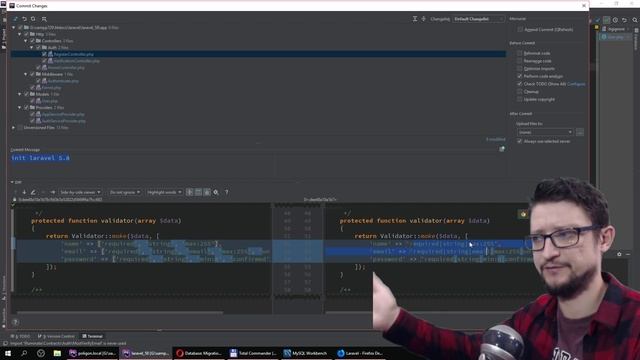Click the forward arrow in diff toolbar
640x360 pixels.
click(53, 192)
